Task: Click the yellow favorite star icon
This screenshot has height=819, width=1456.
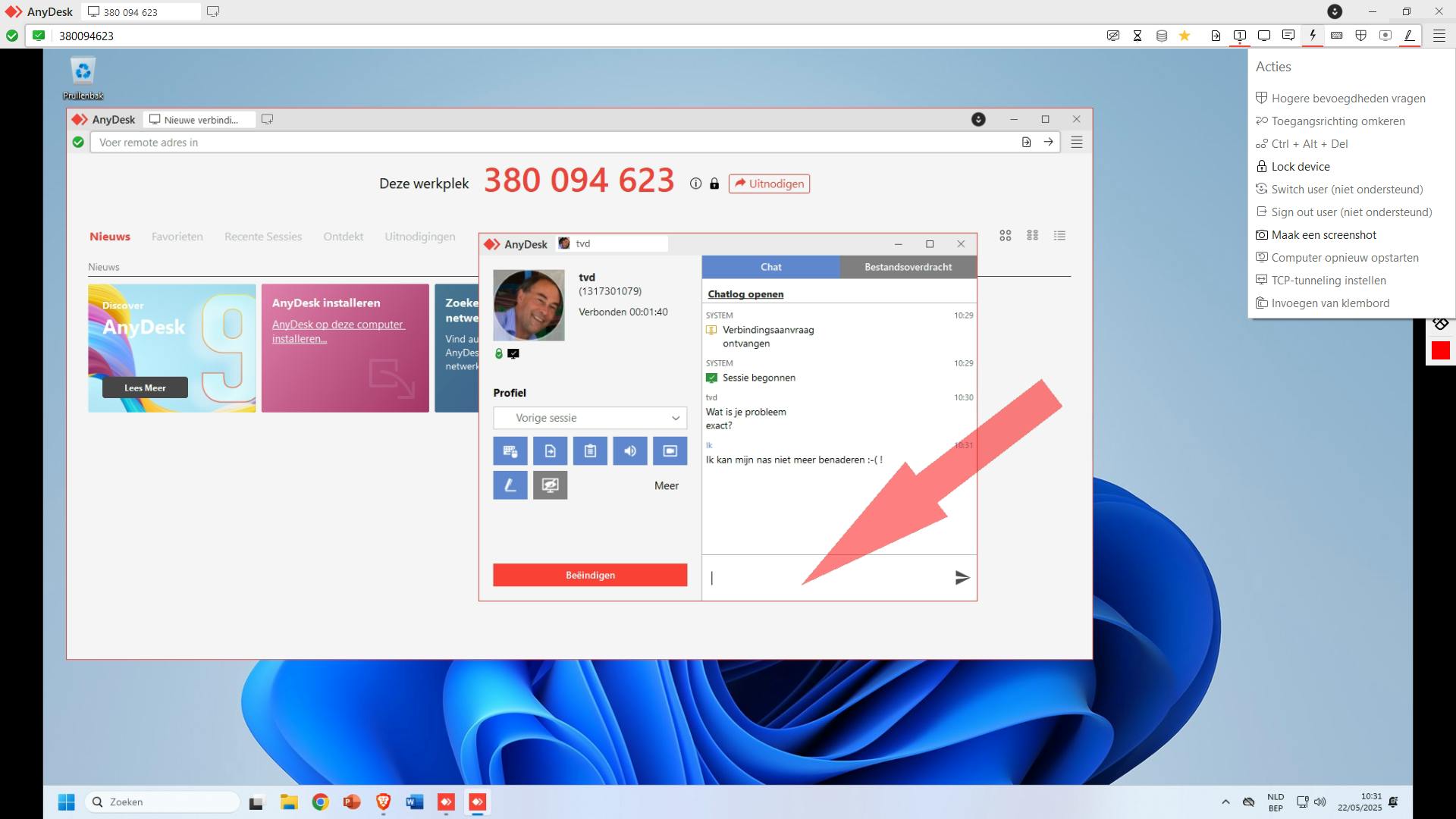Action: [x=1185, y=36]
